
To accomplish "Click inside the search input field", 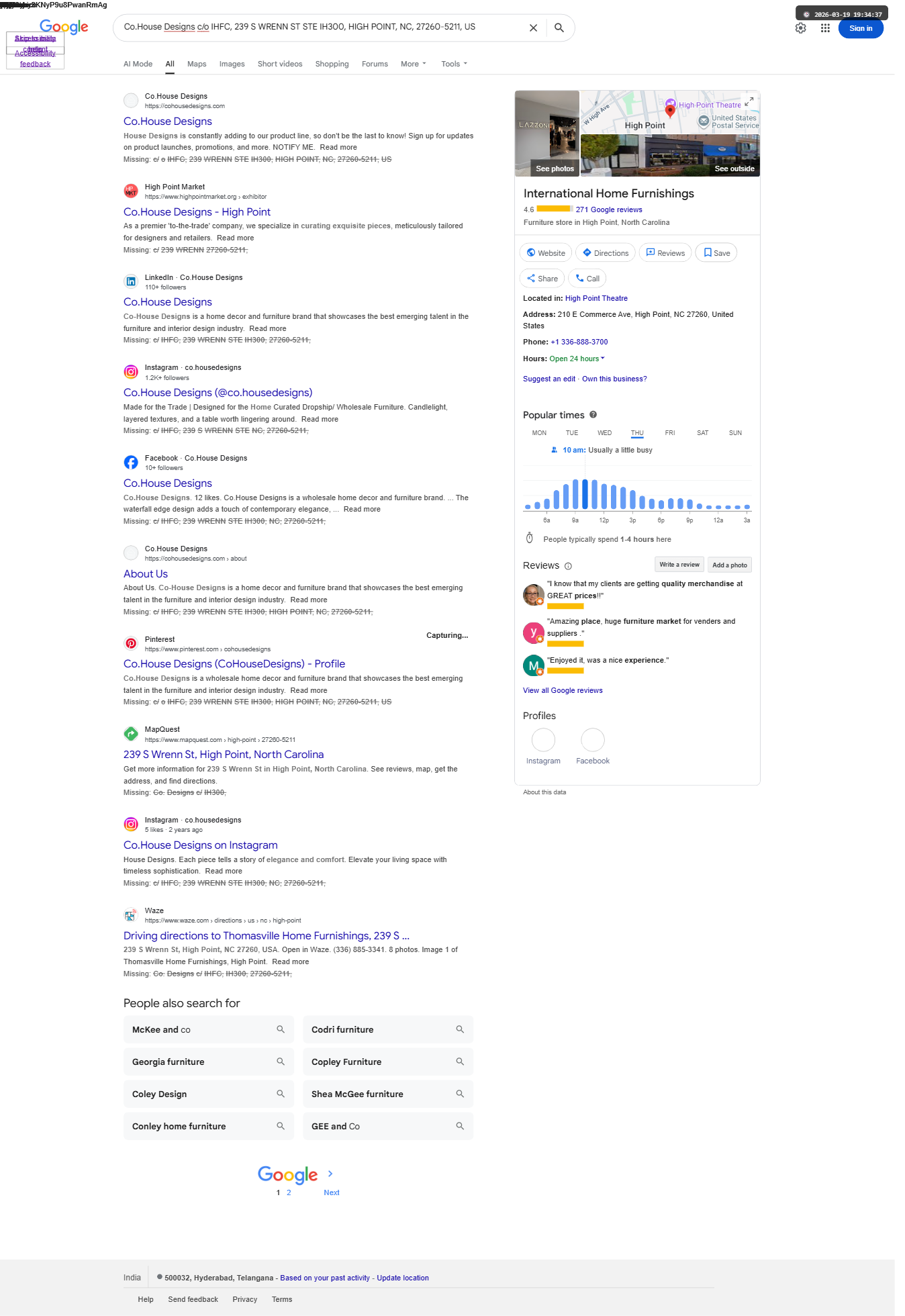I will click(319, 27).
